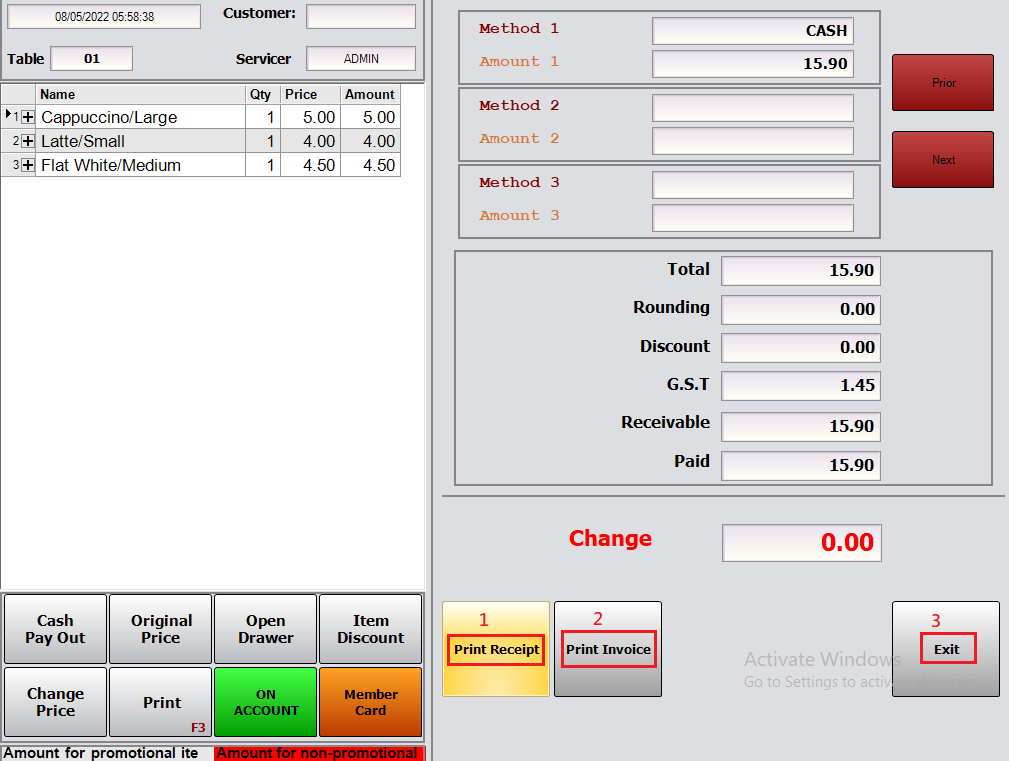This screenshot has height=761, width=1009.
Task: Click the Open Drawer button
Action: [266, 628]
